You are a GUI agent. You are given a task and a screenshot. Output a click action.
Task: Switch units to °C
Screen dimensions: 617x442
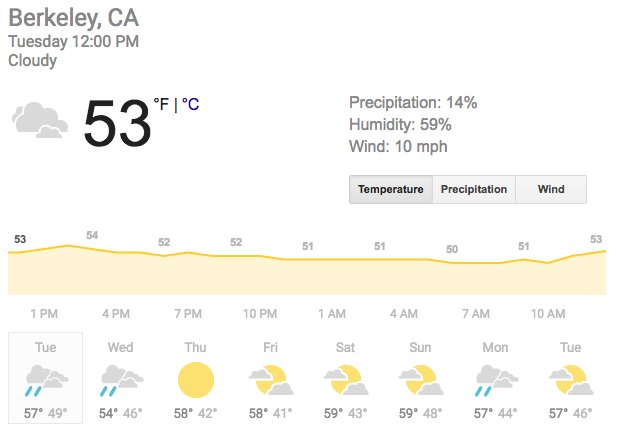tap(190, 104)
